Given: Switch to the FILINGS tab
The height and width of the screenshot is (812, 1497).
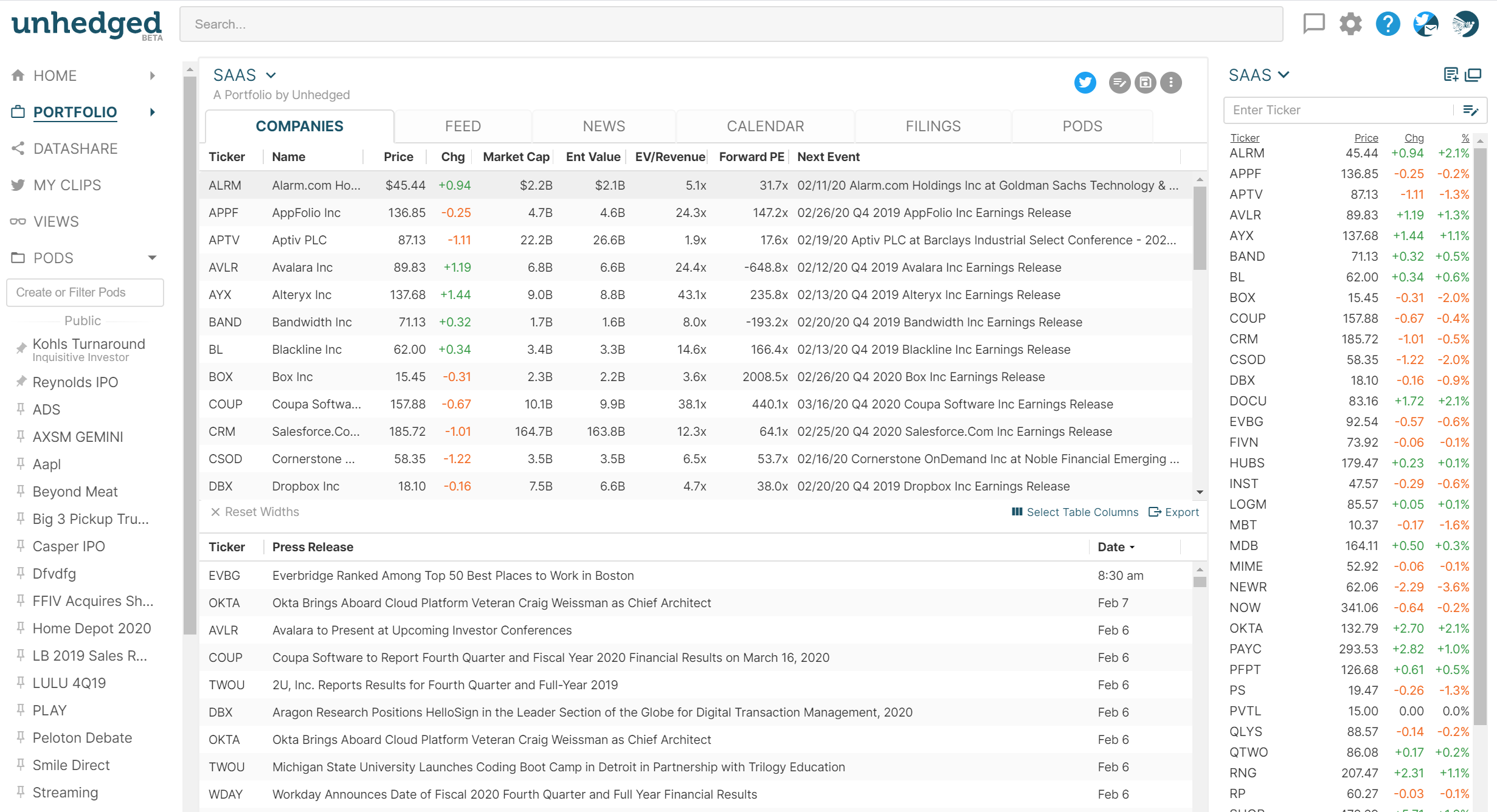Looking at the screenshot, I should tap(933, 126).
